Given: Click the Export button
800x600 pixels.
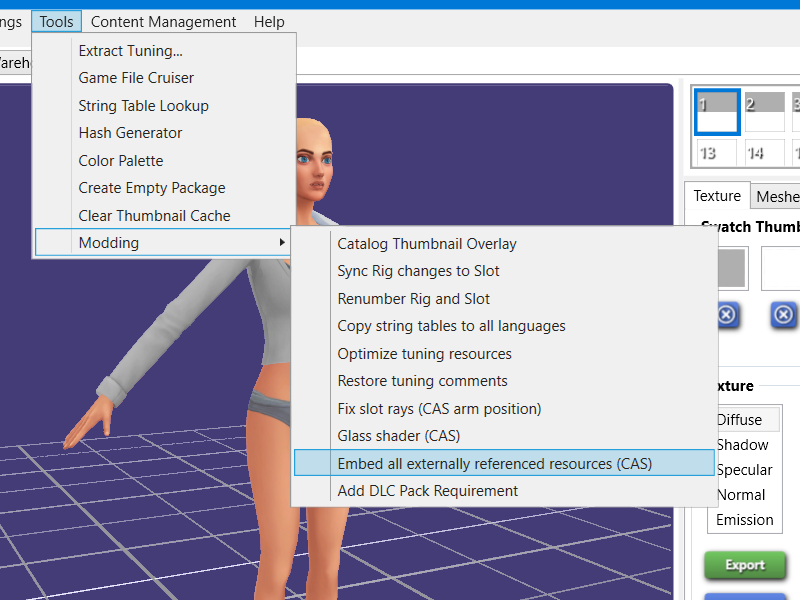Looking at the screenshot, I should click(x=745, y=565).
